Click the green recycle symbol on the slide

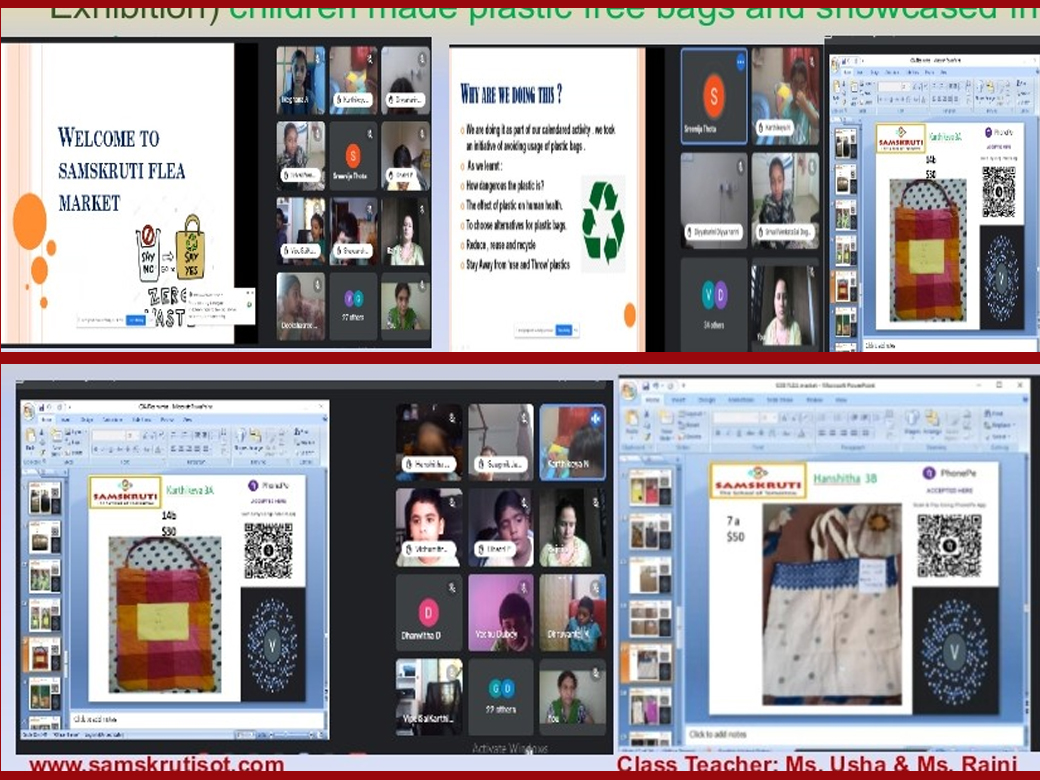[602, 221]
